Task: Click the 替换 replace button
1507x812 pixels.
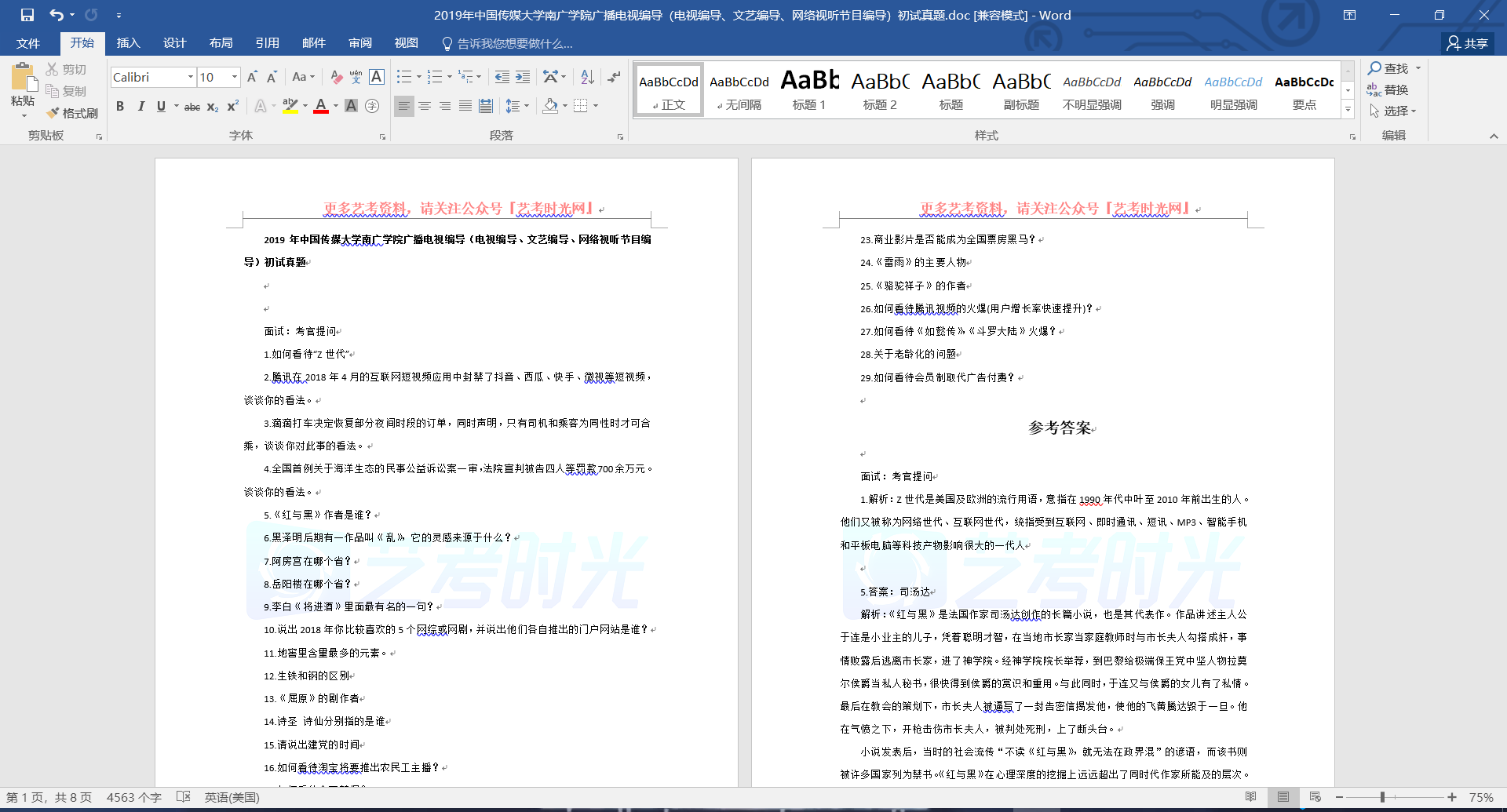Action: [x=1388, y=90]
